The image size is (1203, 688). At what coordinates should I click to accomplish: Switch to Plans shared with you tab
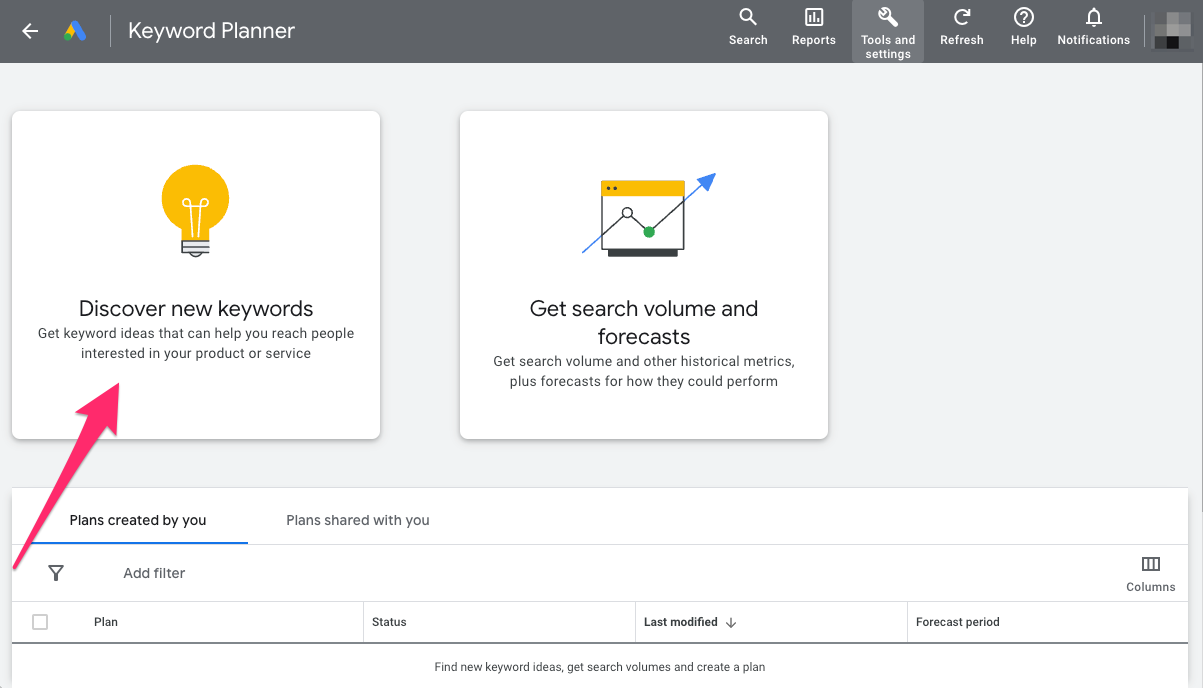[358, 520]
